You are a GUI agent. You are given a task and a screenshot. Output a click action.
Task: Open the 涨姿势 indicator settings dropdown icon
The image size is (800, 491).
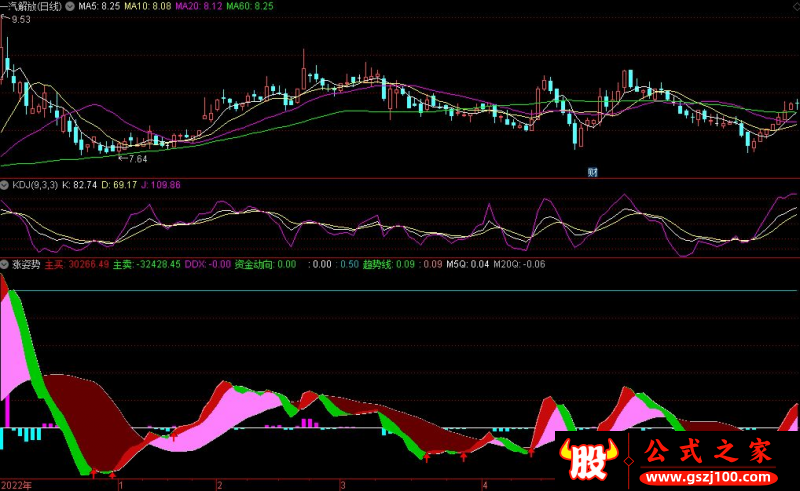click(5, 264)
